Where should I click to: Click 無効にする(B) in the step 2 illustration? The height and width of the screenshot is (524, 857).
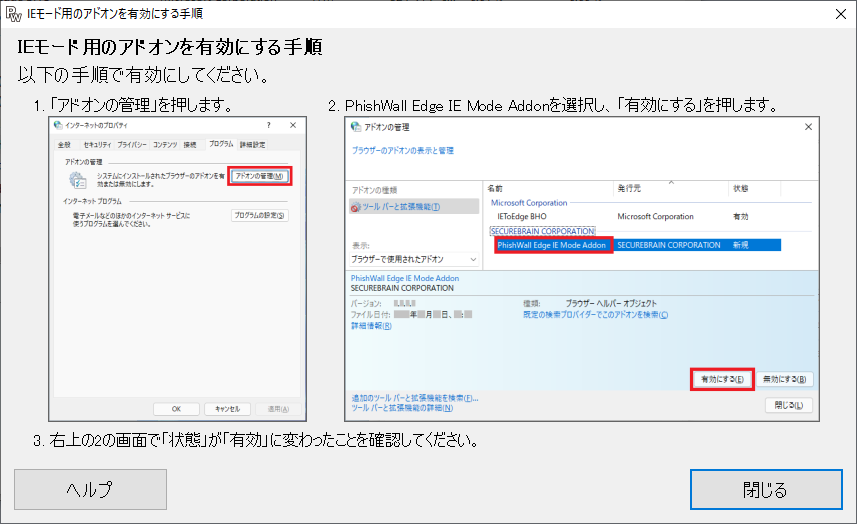(x=784, y=379)
